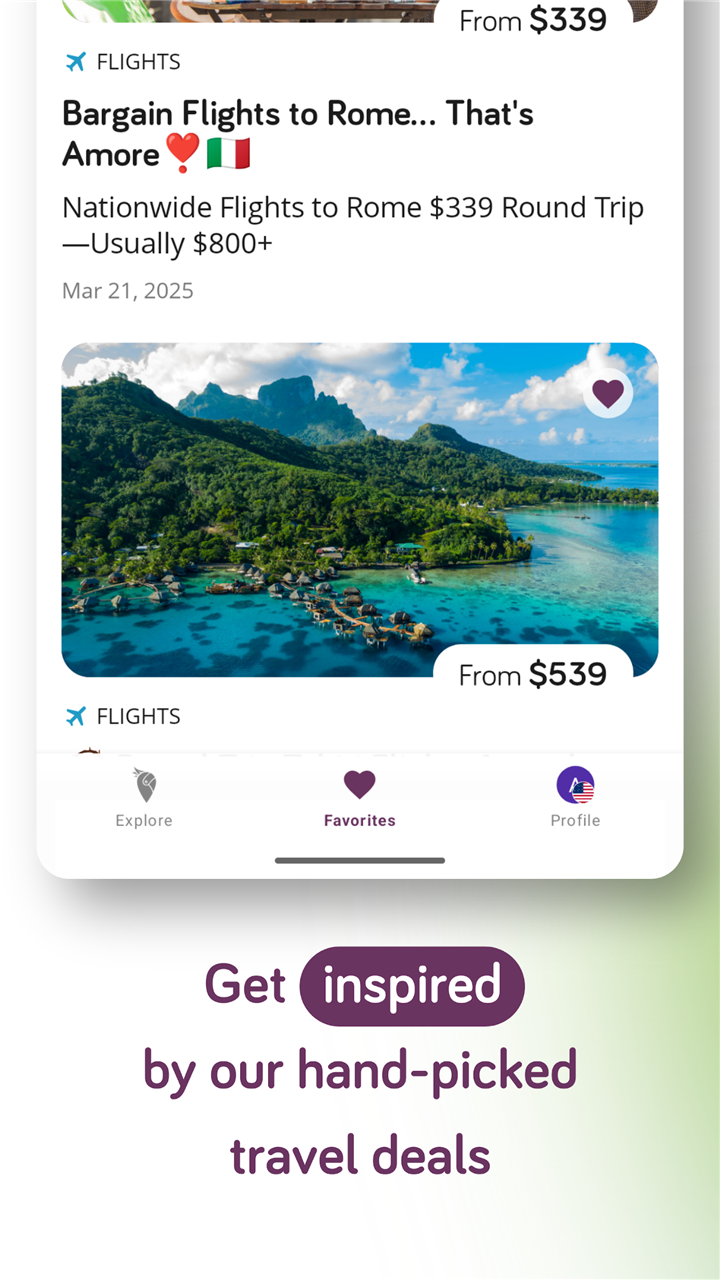Tap the heart favorite icon on island photo
Viewport: 720px width, 1280px height.
tap(608, 393)
